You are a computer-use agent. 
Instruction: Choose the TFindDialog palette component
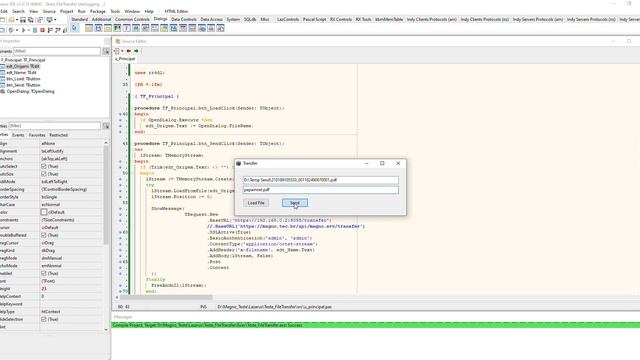pyautogui.click(x=136, y=28)
